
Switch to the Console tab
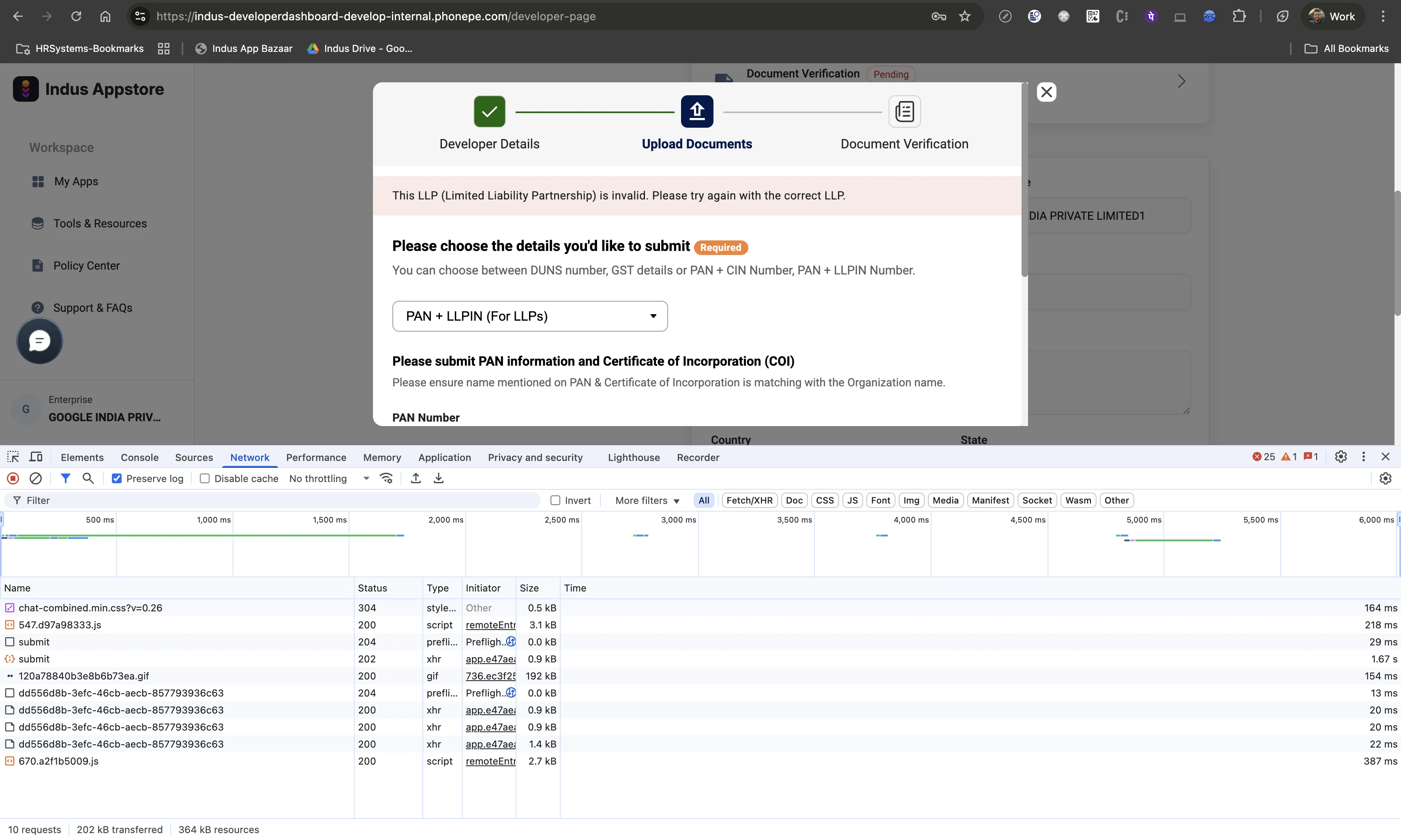pos(139,457)
